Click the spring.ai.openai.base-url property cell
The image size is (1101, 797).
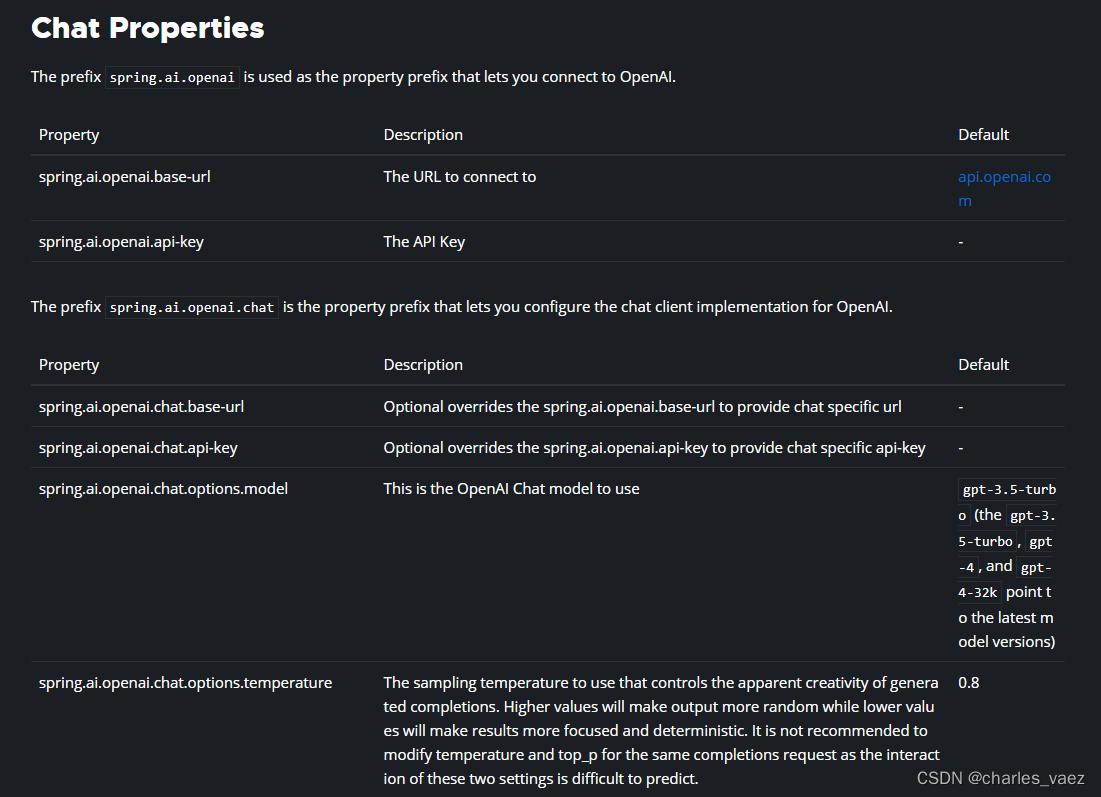tap(124, 177)
